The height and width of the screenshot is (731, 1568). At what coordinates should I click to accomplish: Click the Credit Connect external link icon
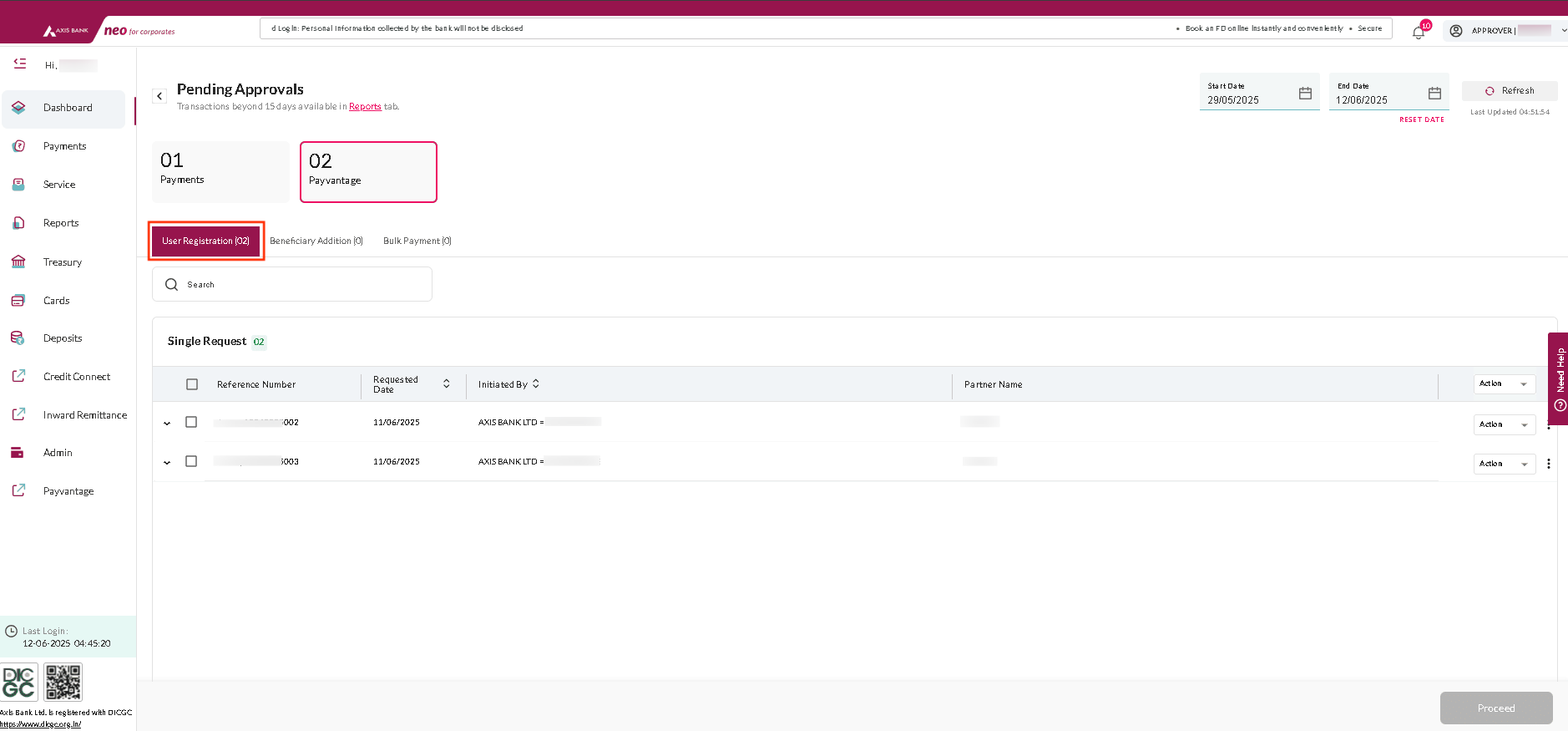18,376
